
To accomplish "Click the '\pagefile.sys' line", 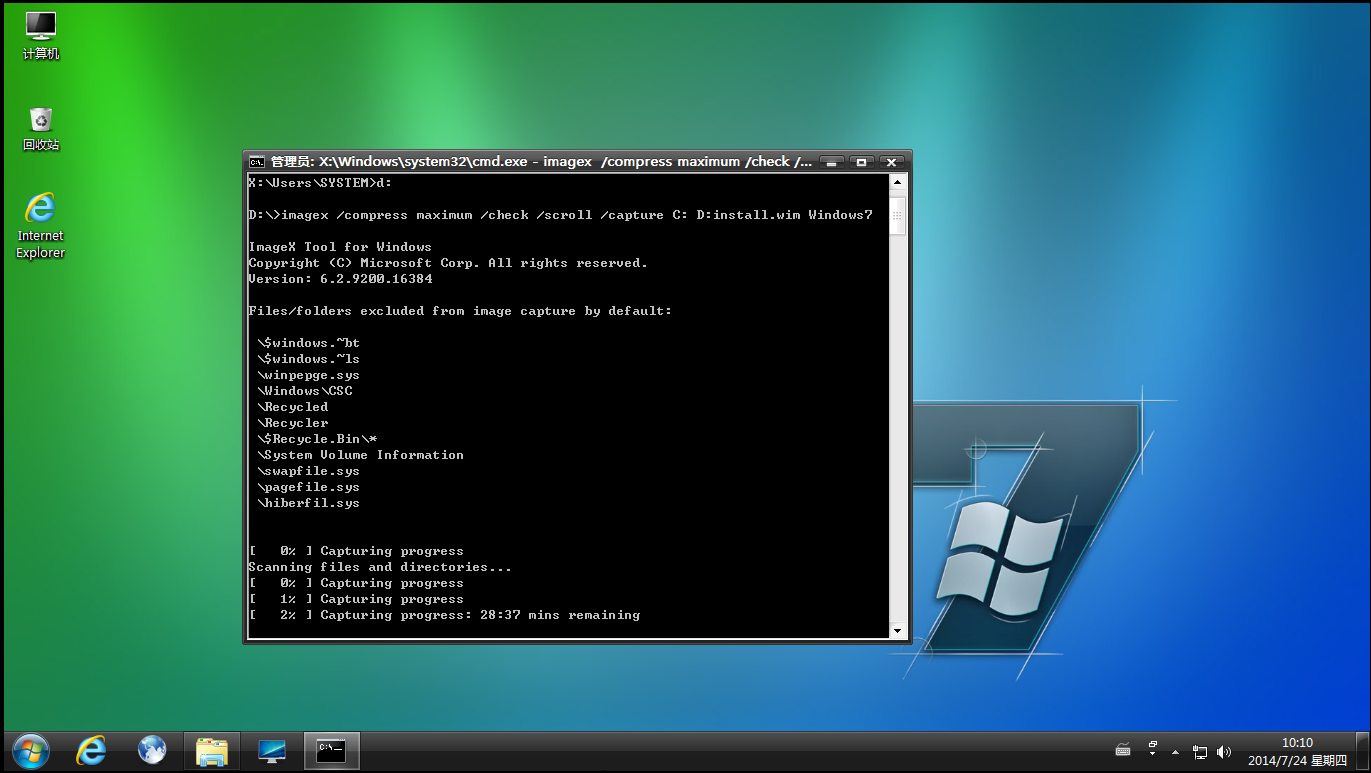I will tap(308, 487).
